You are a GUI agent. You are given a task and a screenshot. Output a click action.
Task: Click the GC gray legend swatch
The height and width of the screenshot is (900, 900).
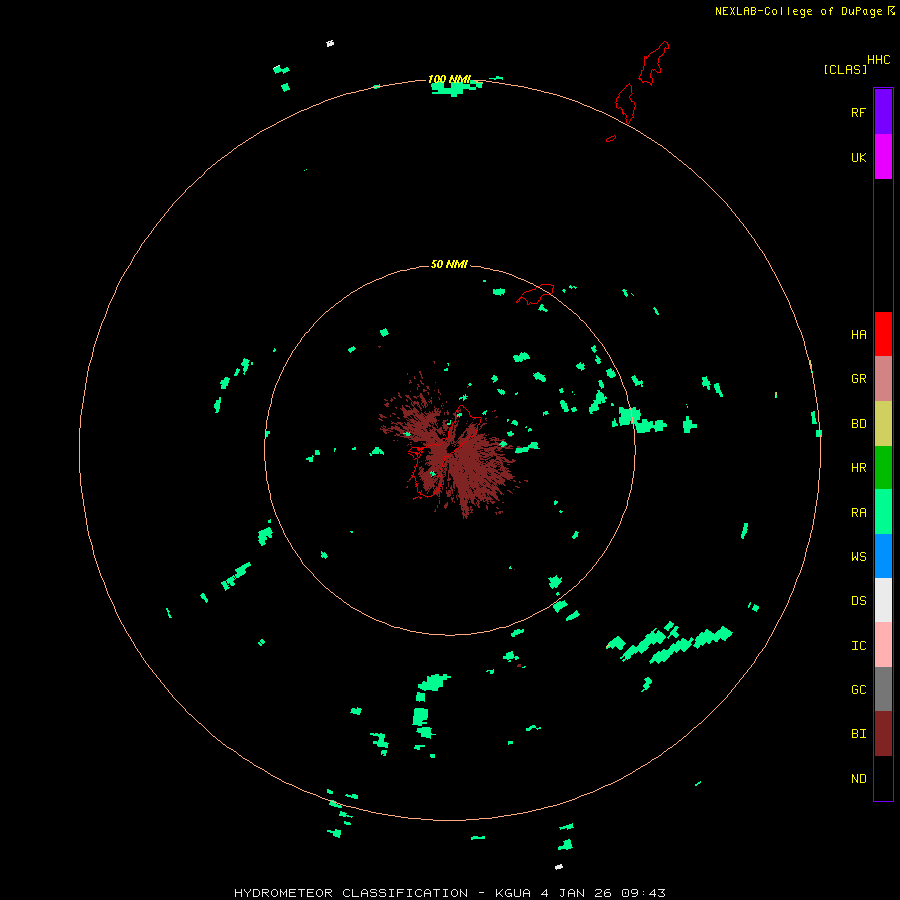coord(883,689)
